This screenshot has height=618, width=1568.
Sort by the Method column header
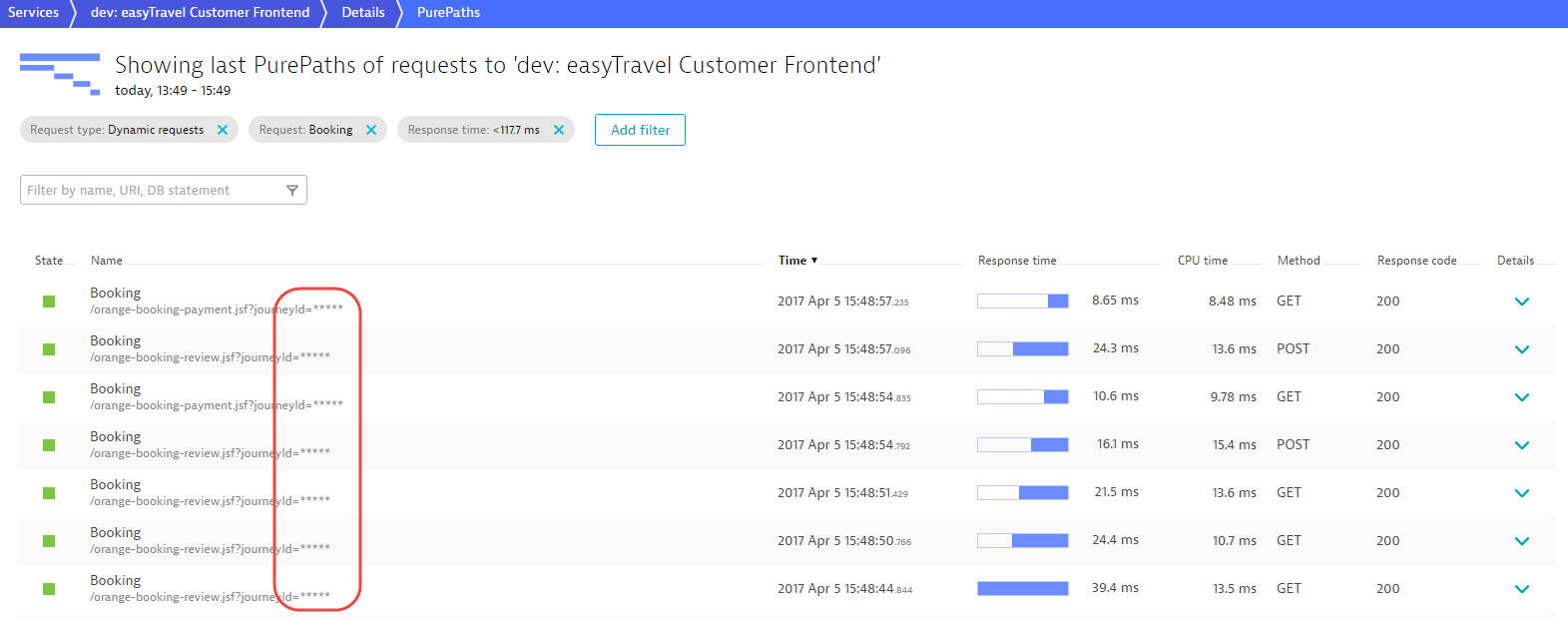coord(1299,261)
